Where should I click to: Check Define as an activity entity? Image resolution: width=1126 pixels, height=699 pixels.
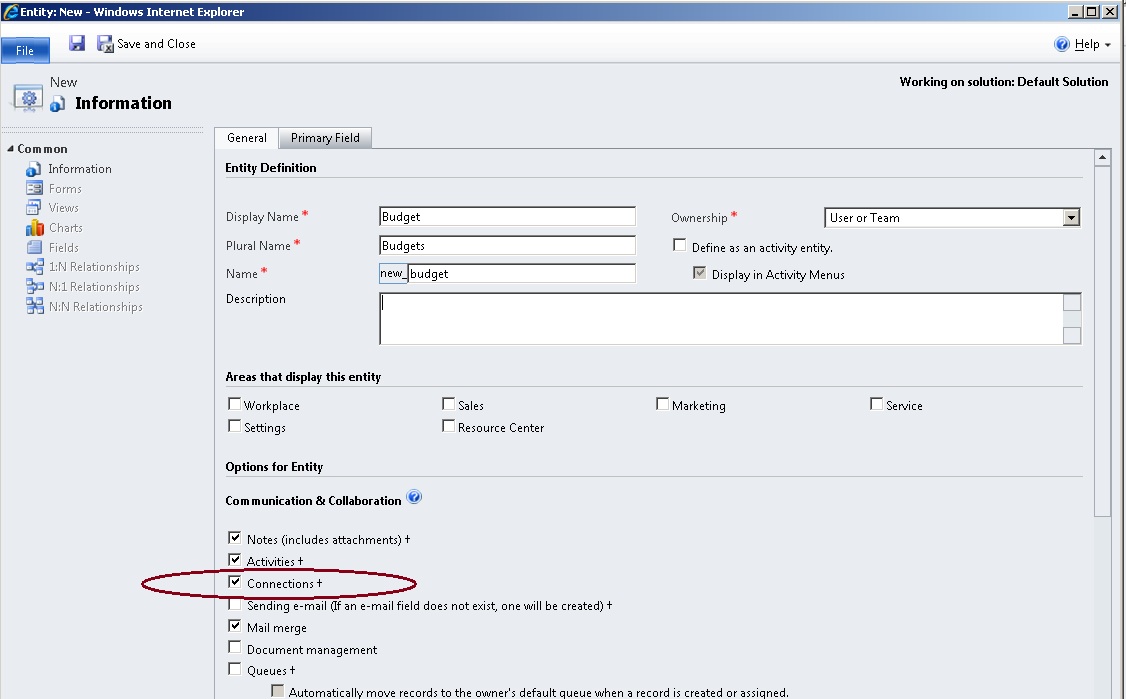point(680,246)
